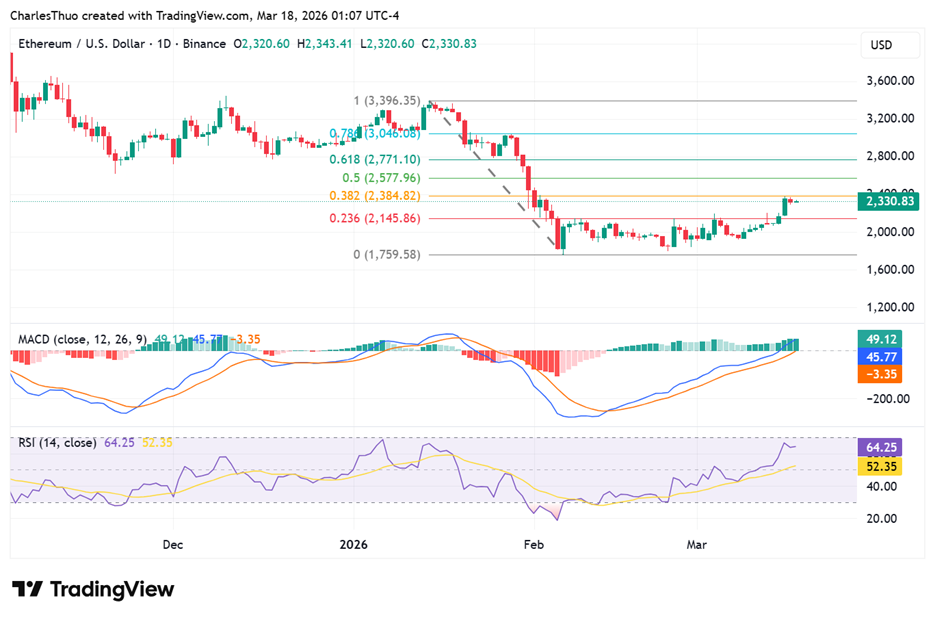
Task: Click the yellow RSI average tag 52.35
Action: point(885,466)
